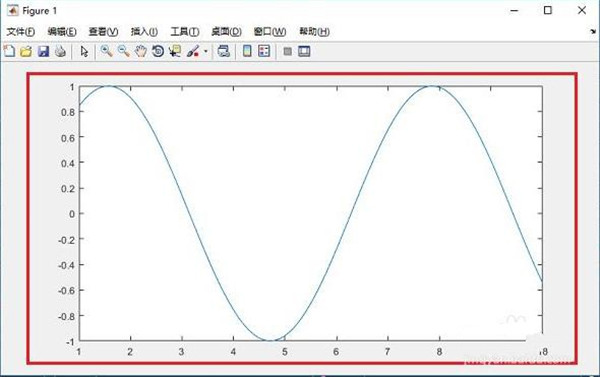
Task: Click x-axis tick label 5
Action: click(x=285, y=352)
